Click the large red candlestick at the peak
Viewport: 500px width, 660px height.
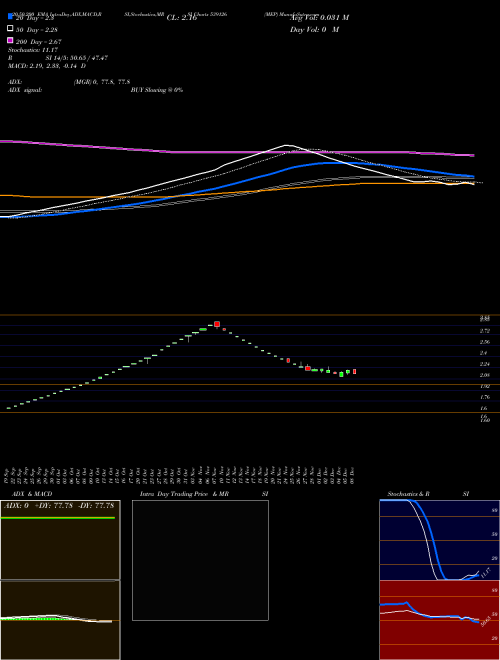click(x=217, y=324)
